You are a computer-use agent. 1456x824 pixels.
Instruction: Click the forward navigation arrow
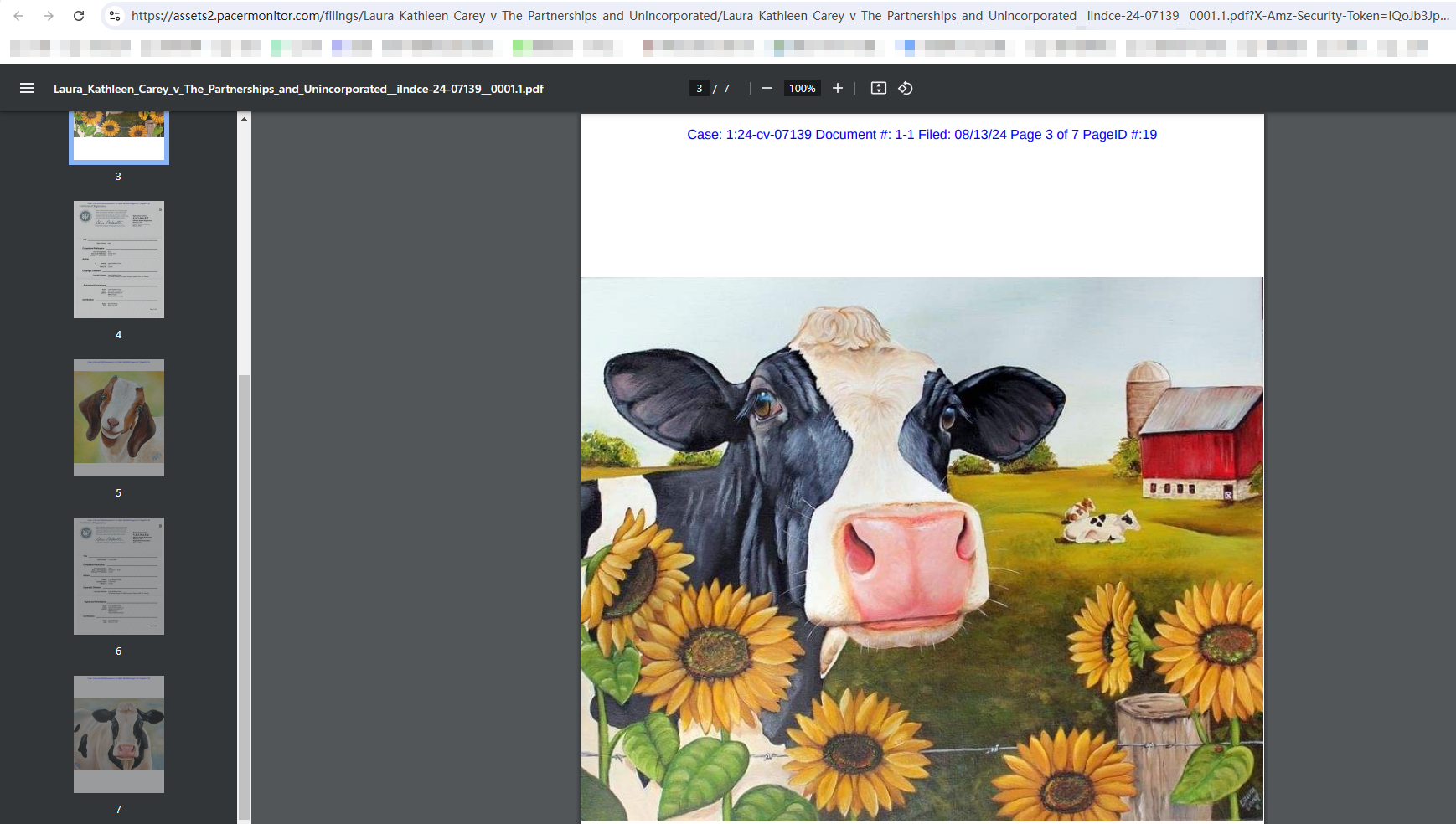(49, 16)
